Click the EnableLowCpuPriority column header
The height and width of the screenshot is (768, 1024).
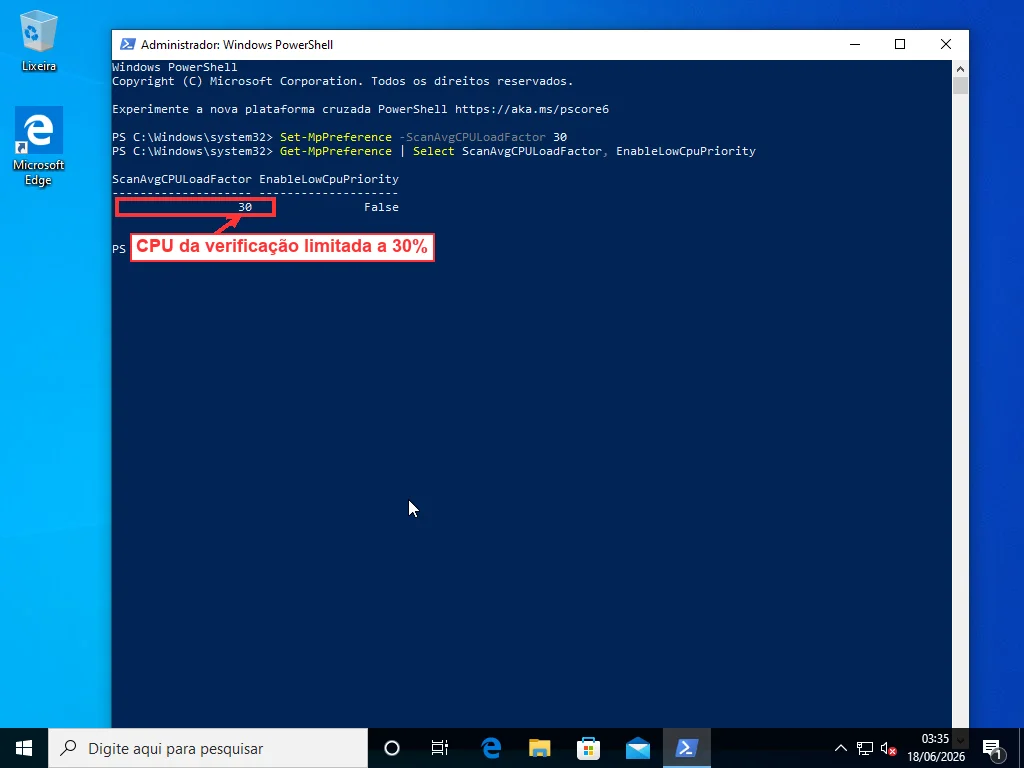(x=329, y=179)
